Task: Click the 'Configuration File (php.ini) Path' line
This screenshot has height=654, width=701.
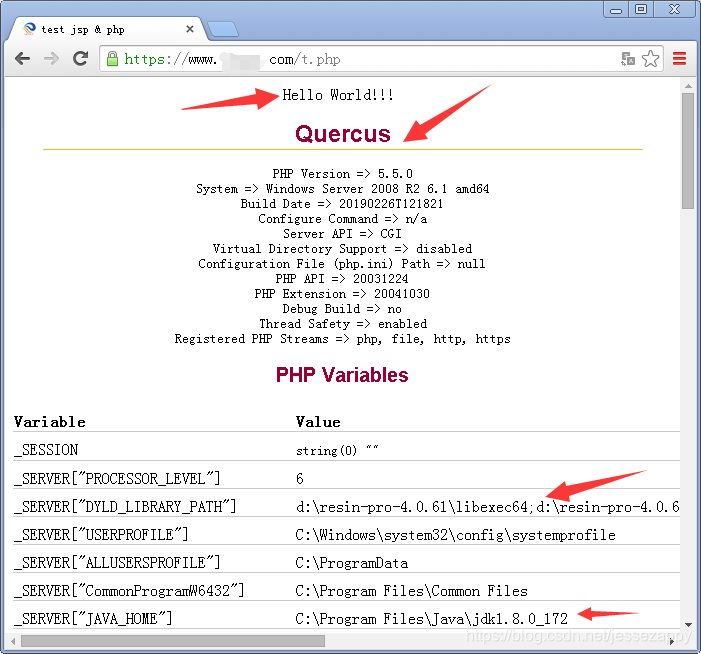Action: [x=342, y=264]
